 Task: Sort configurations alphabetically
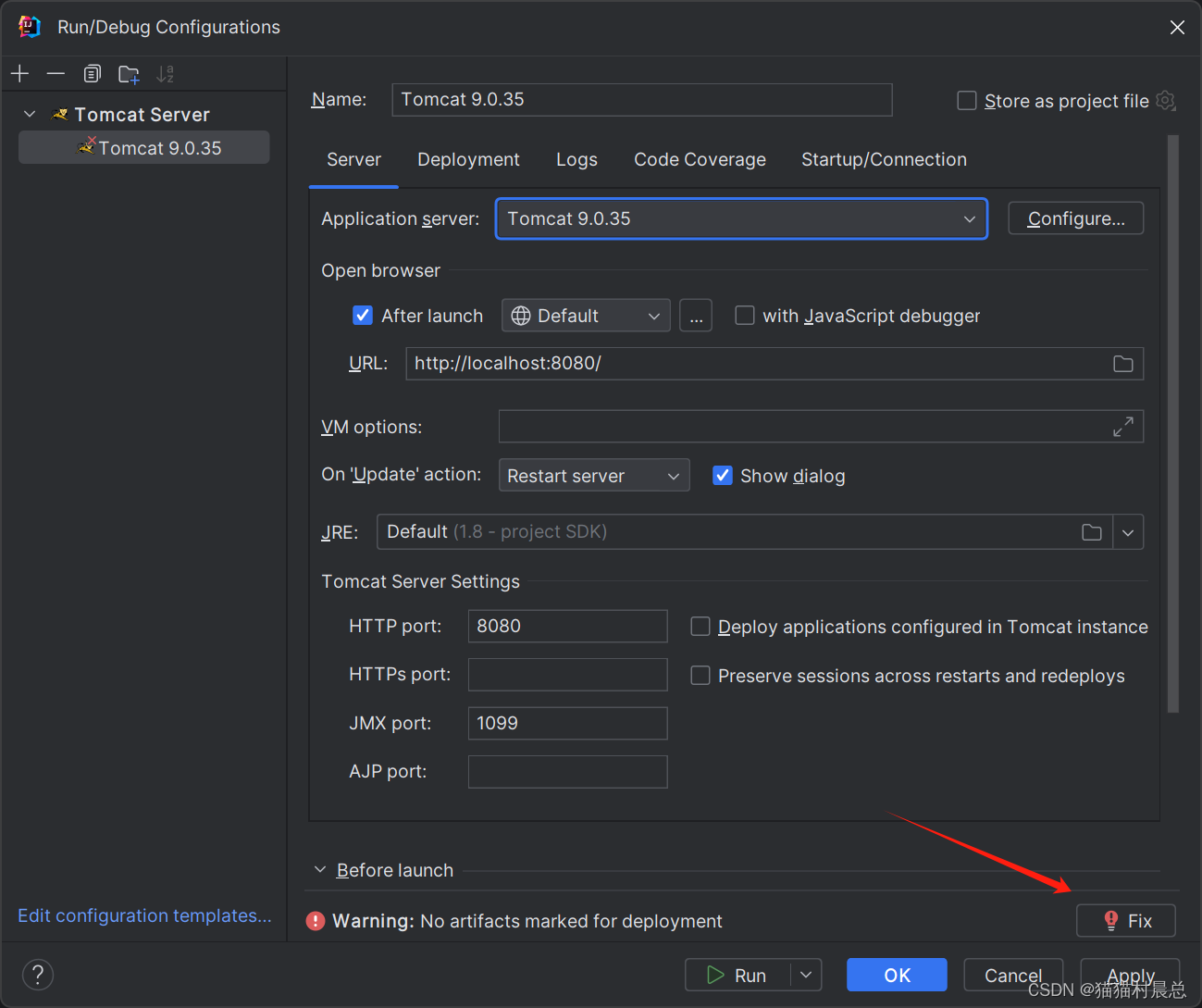[x=166, y=73]
